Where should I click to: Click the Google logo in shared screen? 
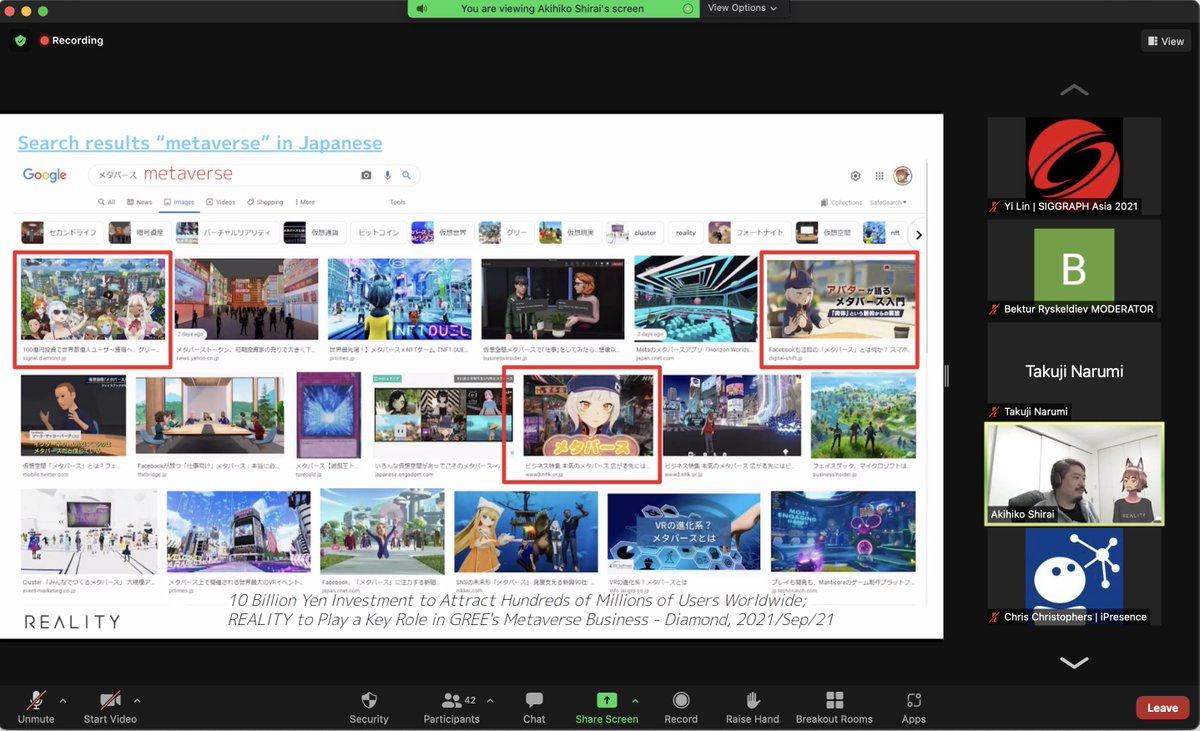[x=45, y=175]
